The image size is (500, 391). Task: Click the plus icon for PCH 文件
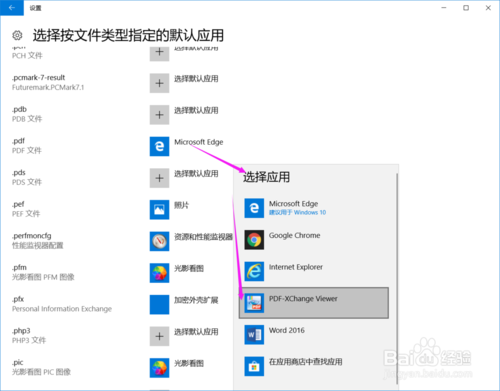(159, 53)
